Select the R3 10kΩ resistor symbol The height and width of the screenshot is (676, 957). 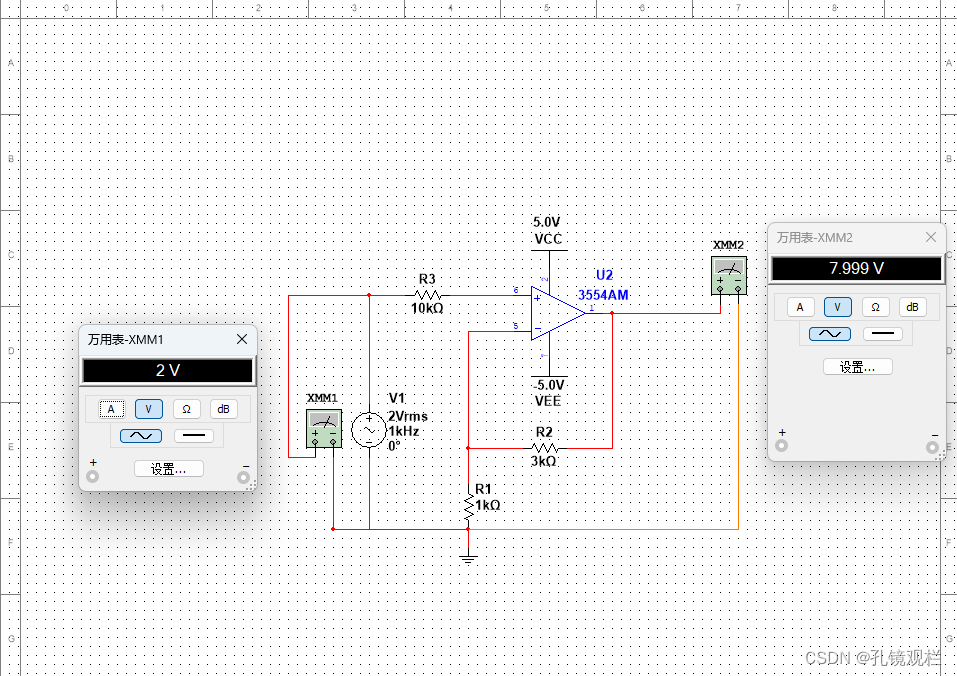(x=427, y=295)
